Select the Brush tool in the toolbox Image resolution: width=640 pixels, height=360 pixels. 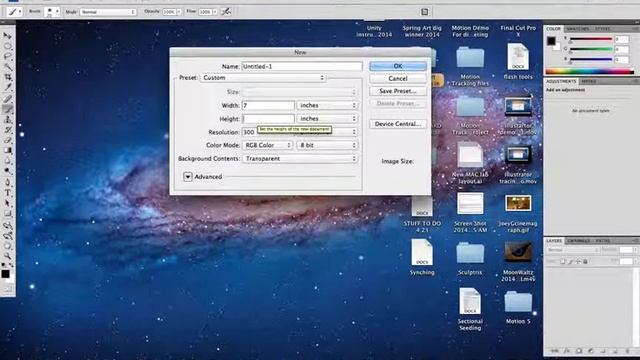(7, 109)
